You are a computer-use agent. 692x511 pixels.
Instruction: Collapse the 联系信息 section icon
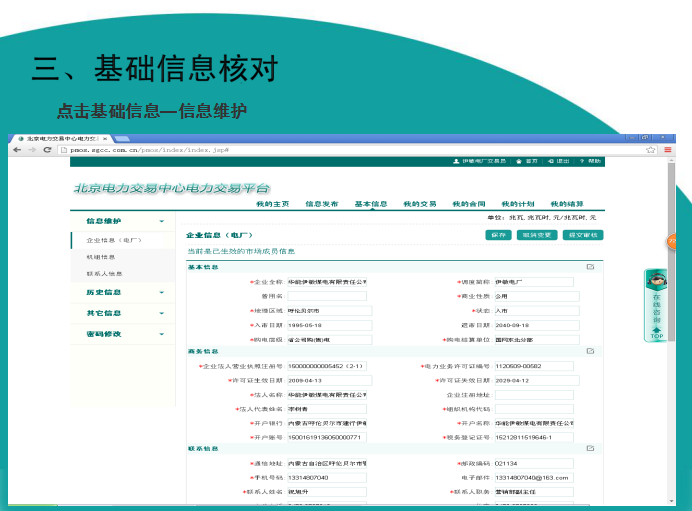point(590,450)
